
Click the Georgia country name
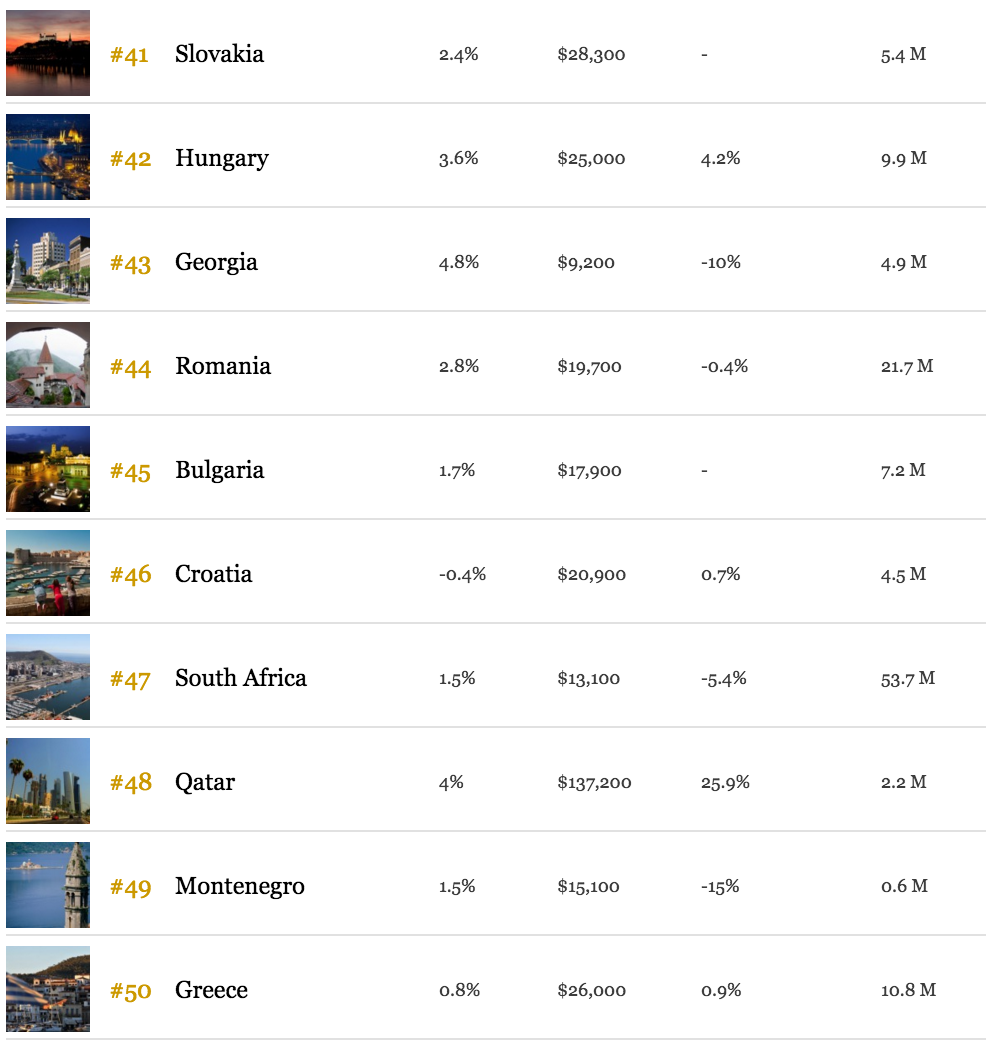pos(216,263)
